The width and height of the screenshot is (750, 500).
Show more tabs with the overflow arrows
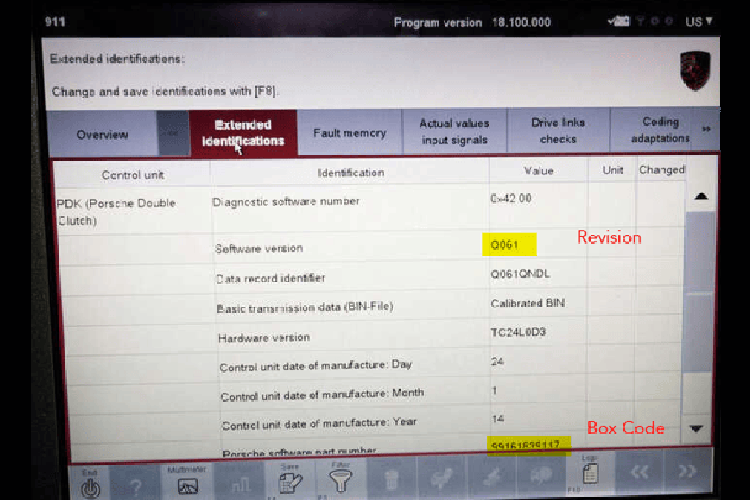[x=706, y=129]
